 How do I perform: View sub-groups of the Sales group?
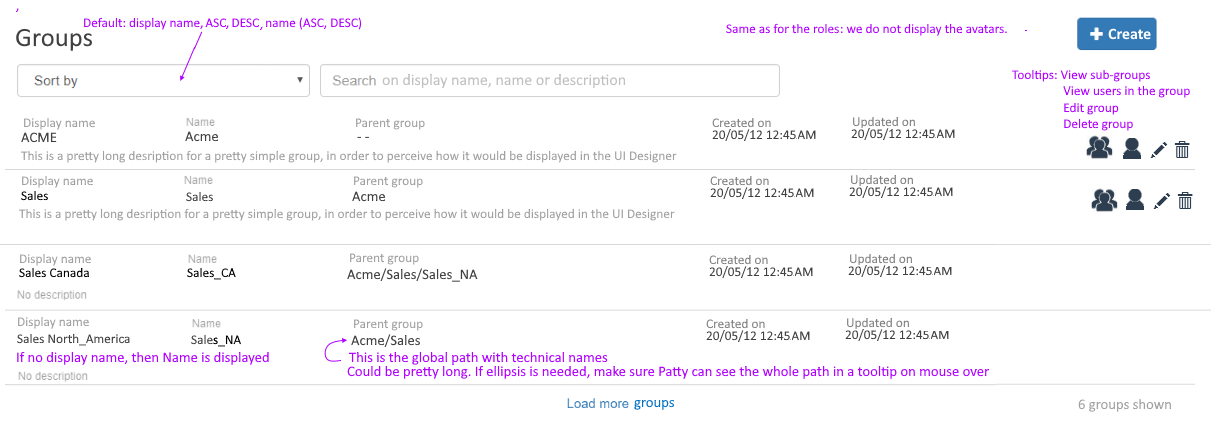pos(1103,200)
